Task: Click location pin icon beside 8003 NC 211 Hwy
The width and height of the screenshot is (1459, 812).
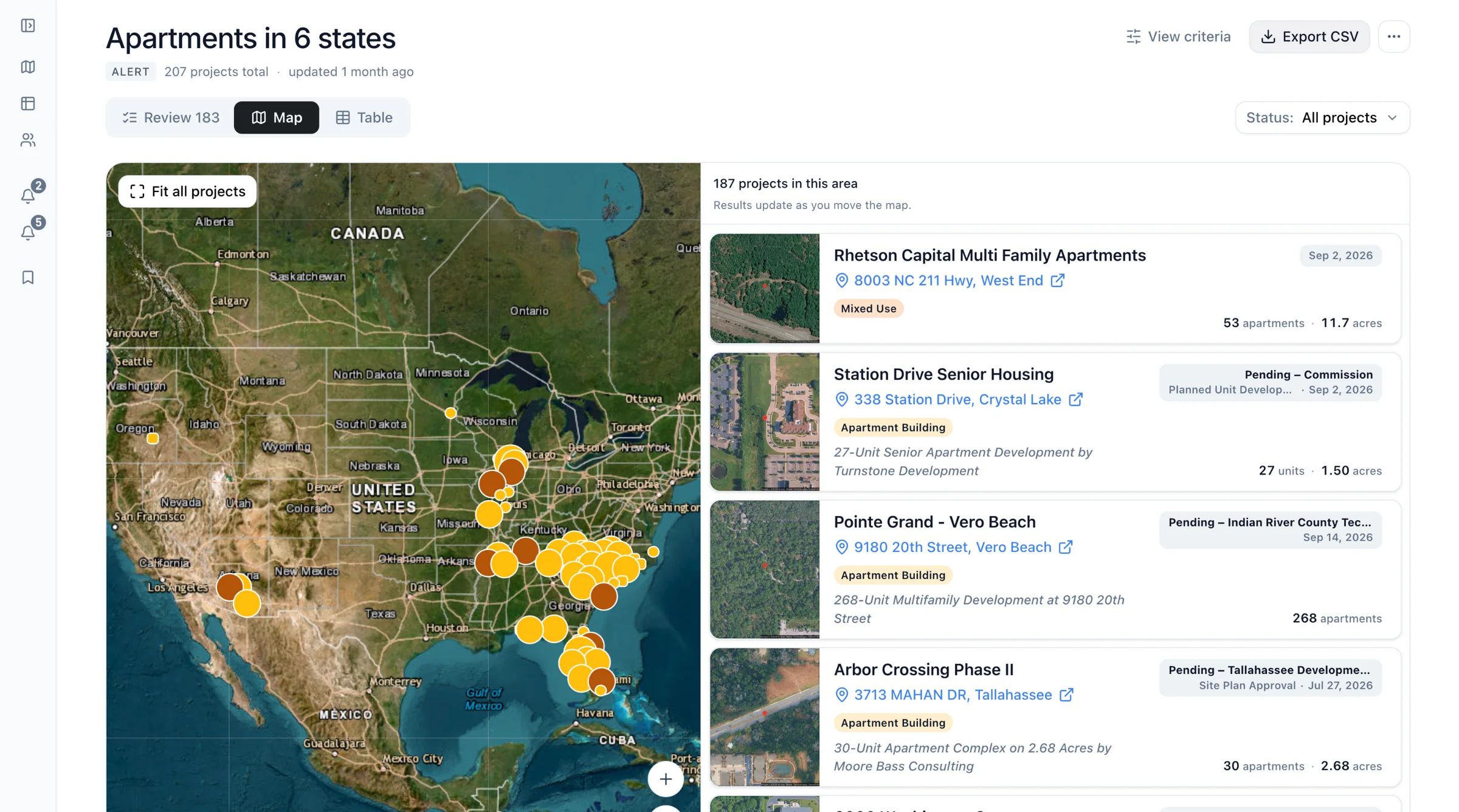Action: [x=841, y=280]
